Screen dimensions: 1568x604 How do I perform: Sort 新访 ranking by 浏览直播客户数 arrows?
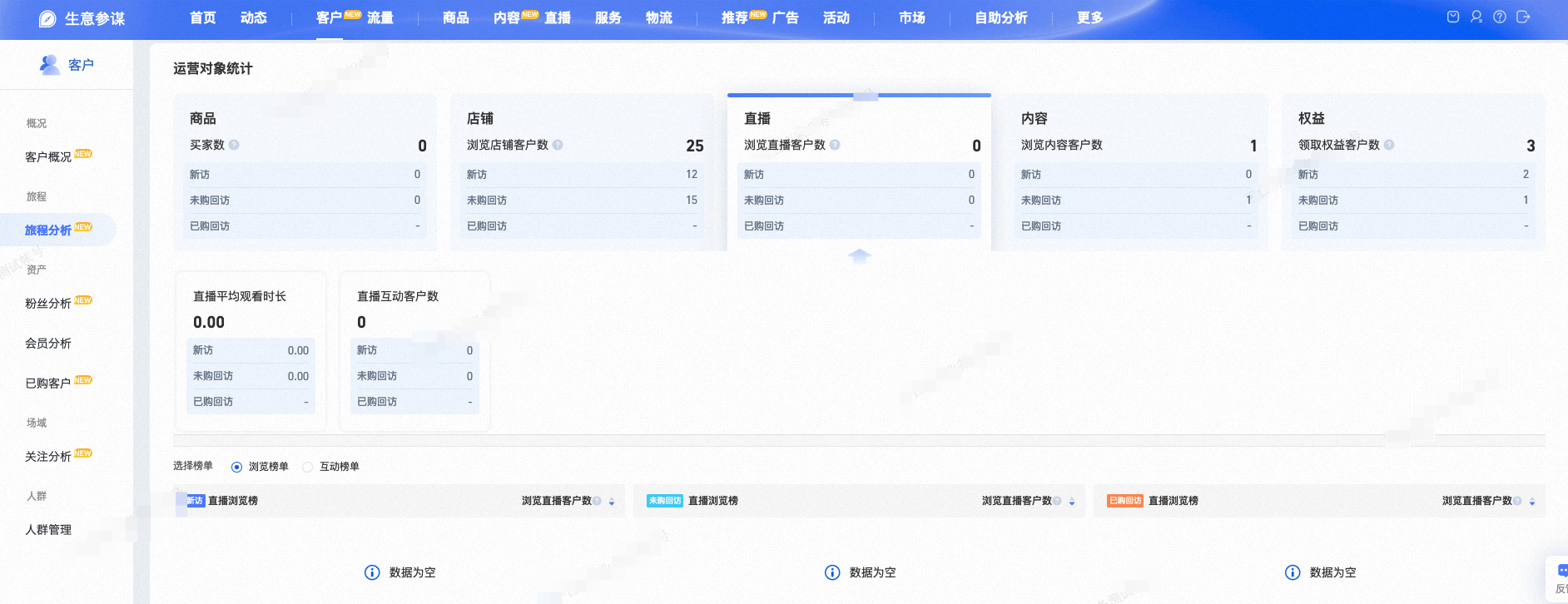[x=612, y=502]
